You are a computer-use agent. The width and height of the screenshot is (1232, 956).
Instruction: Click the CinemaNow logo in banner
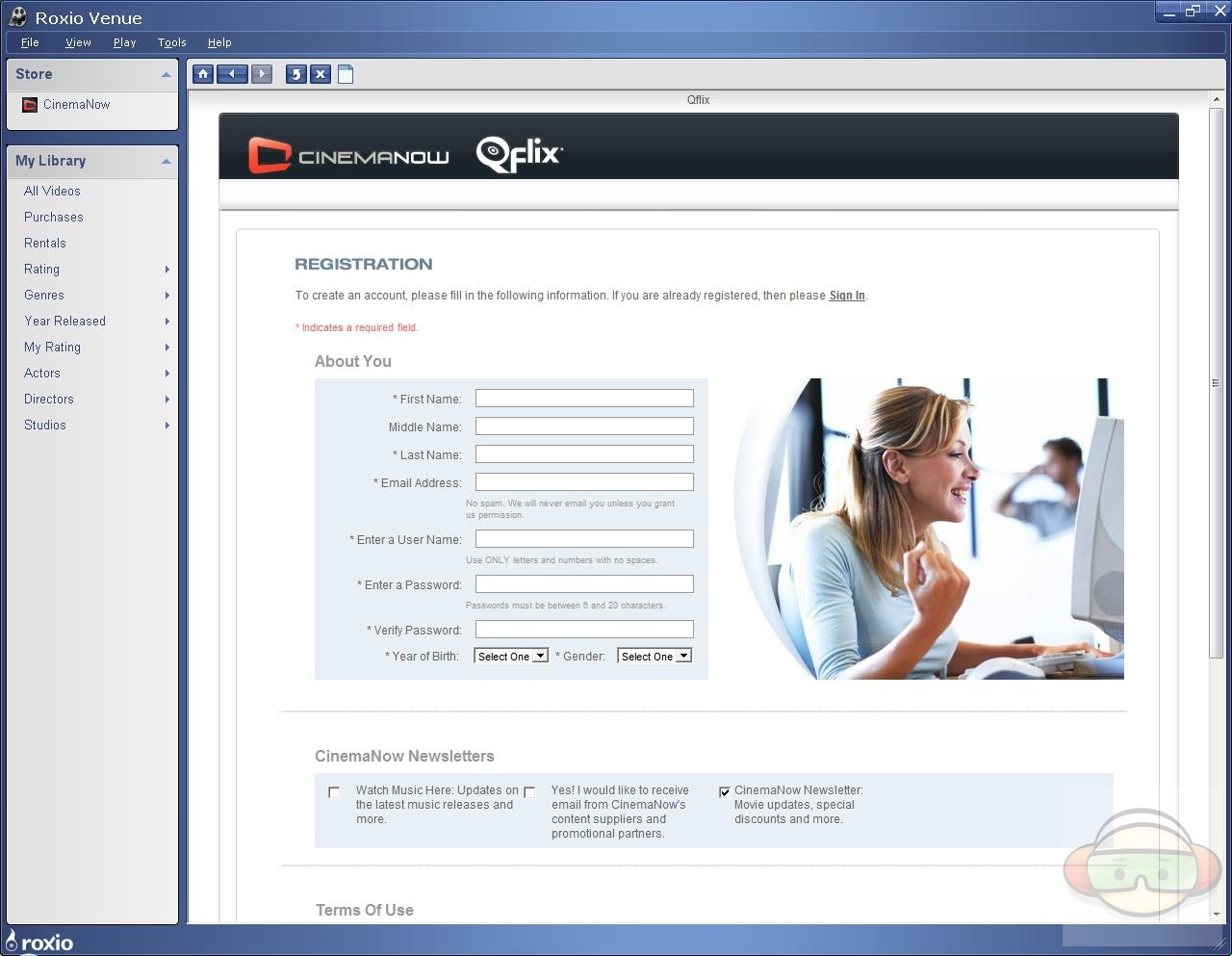pos(348,155)
